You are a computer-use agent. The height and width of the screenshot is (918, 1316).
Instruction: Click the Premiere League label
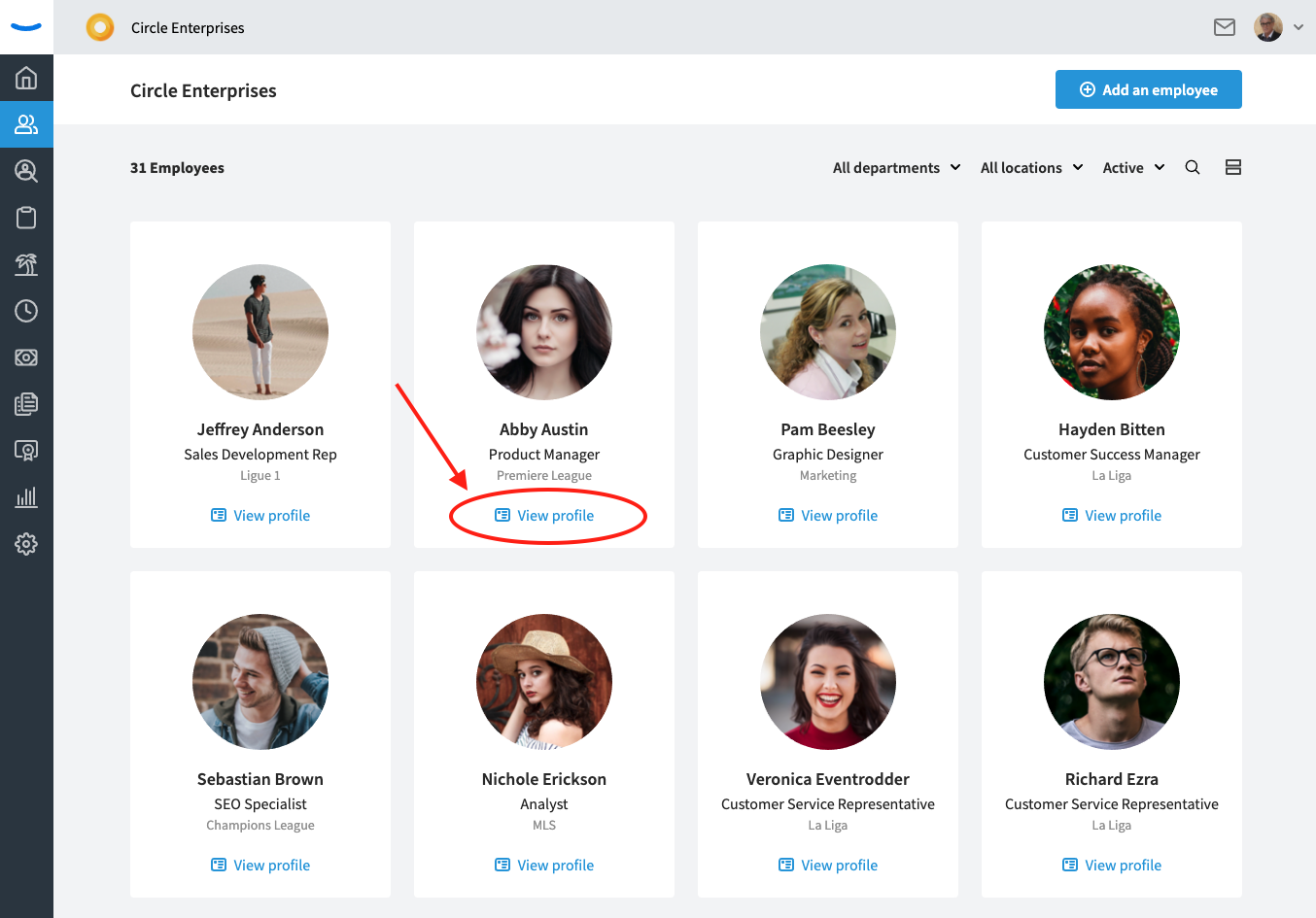544,476
